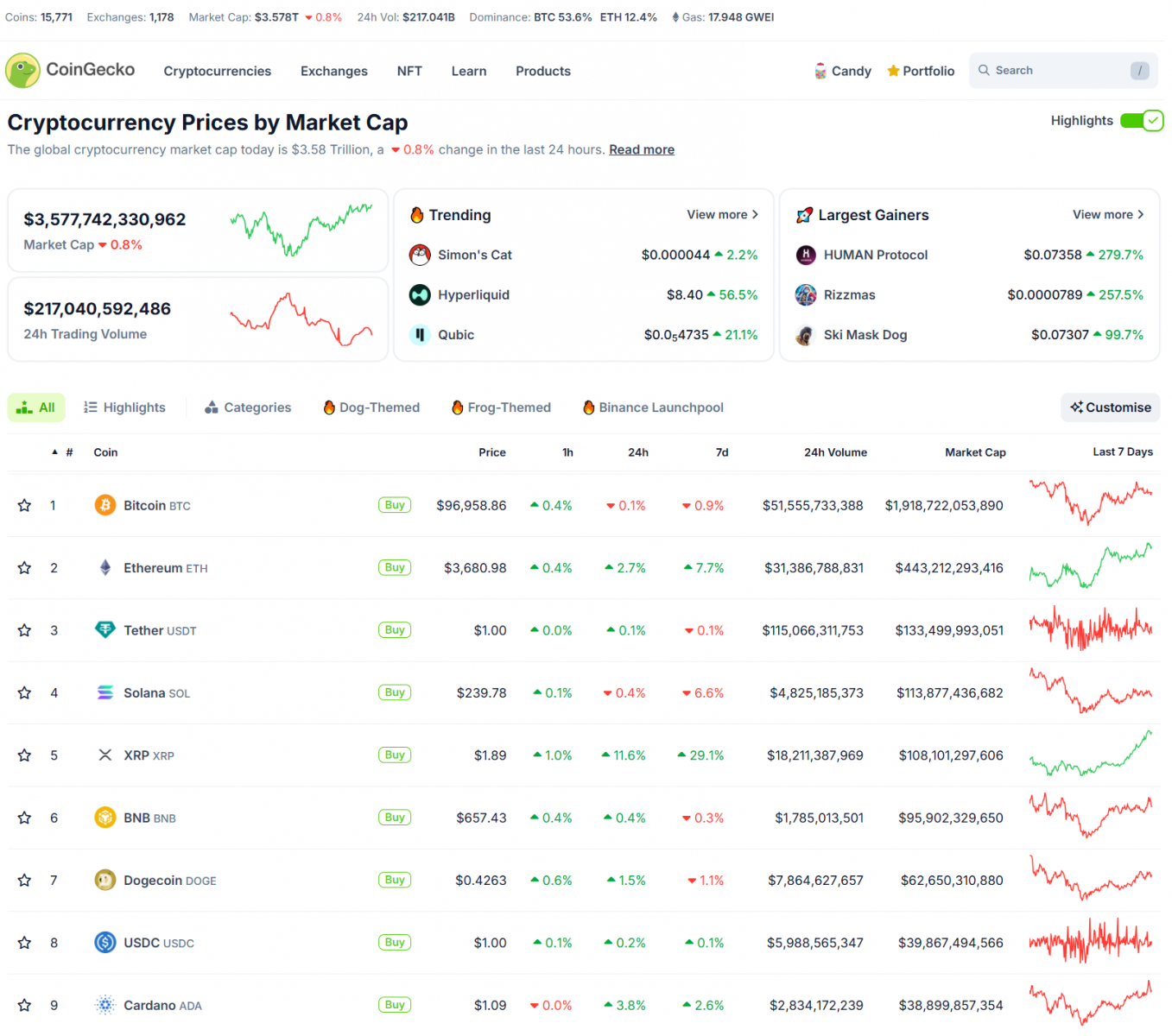Open Ethereum's last 7 days sparkline
This screenshot has height=1036, width=1172.
[1090, 566]
